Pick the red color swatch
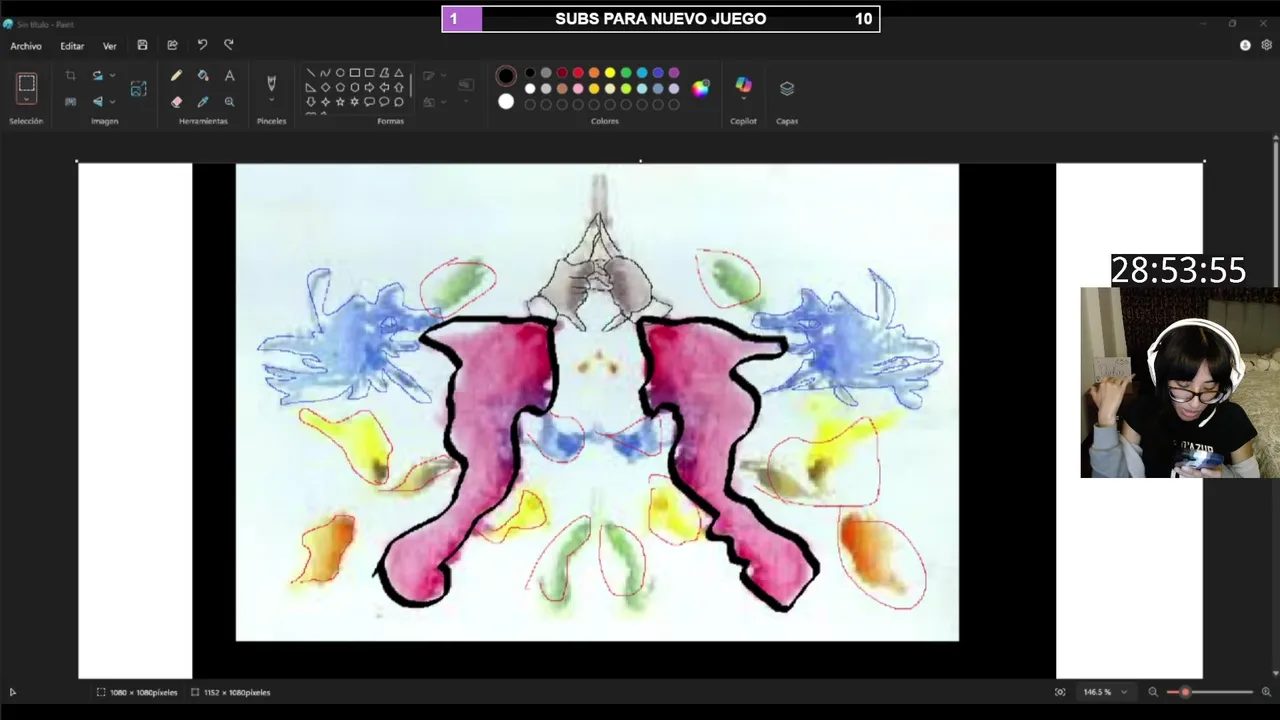This screenshot has height=720, width=1280. [578, 73]
